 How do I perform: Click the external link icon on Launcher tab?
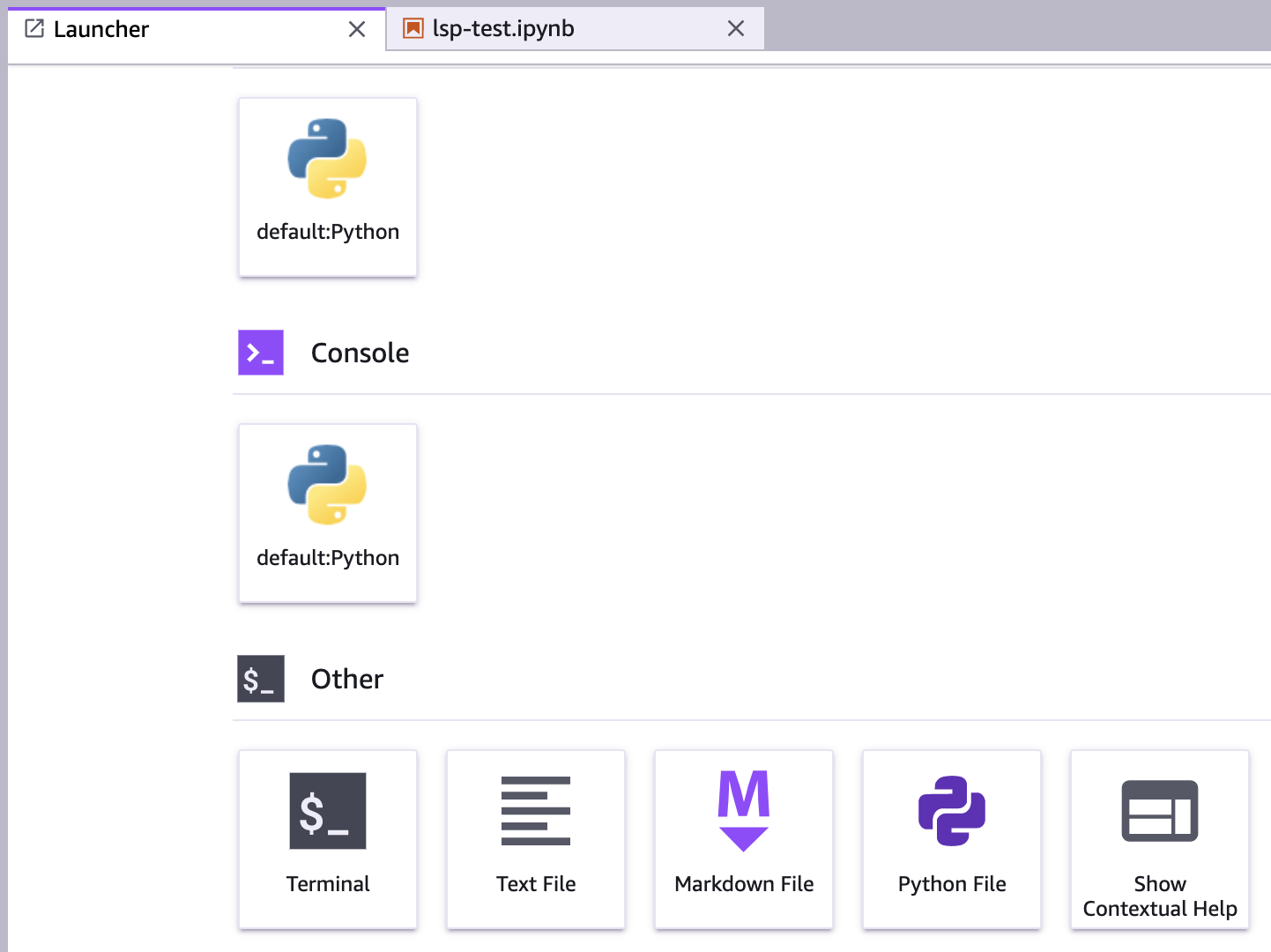[33, 28]
